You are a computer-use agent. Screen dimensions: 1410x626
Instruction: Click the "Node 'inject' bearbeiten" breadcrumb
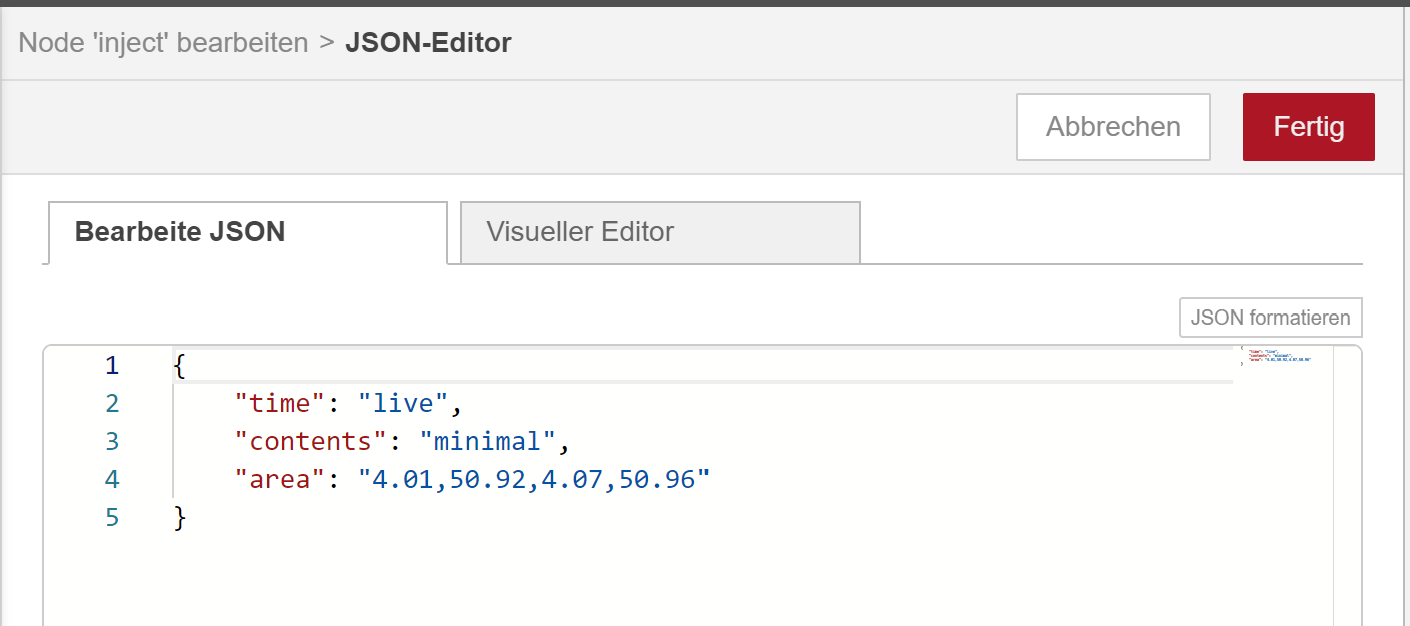tap(163, 43)
